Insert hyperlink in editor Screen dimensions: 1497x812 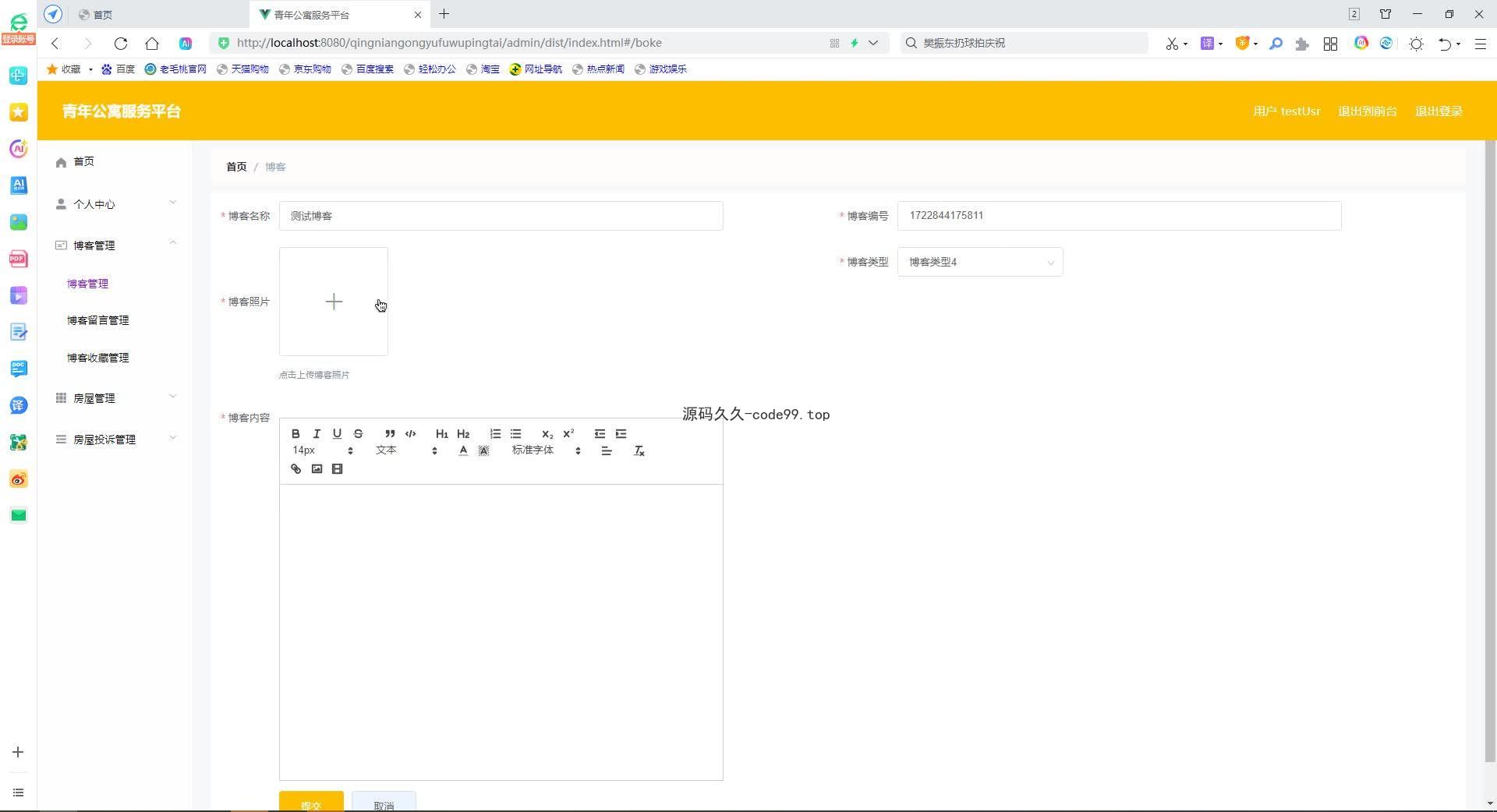click(296, 469)
